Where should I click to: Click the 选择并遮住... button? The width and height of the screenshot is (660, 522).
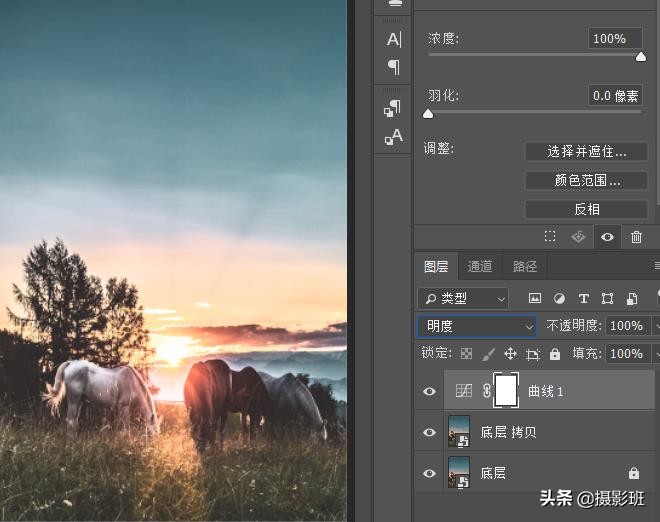pyautogui.click(x=586, y=152)
